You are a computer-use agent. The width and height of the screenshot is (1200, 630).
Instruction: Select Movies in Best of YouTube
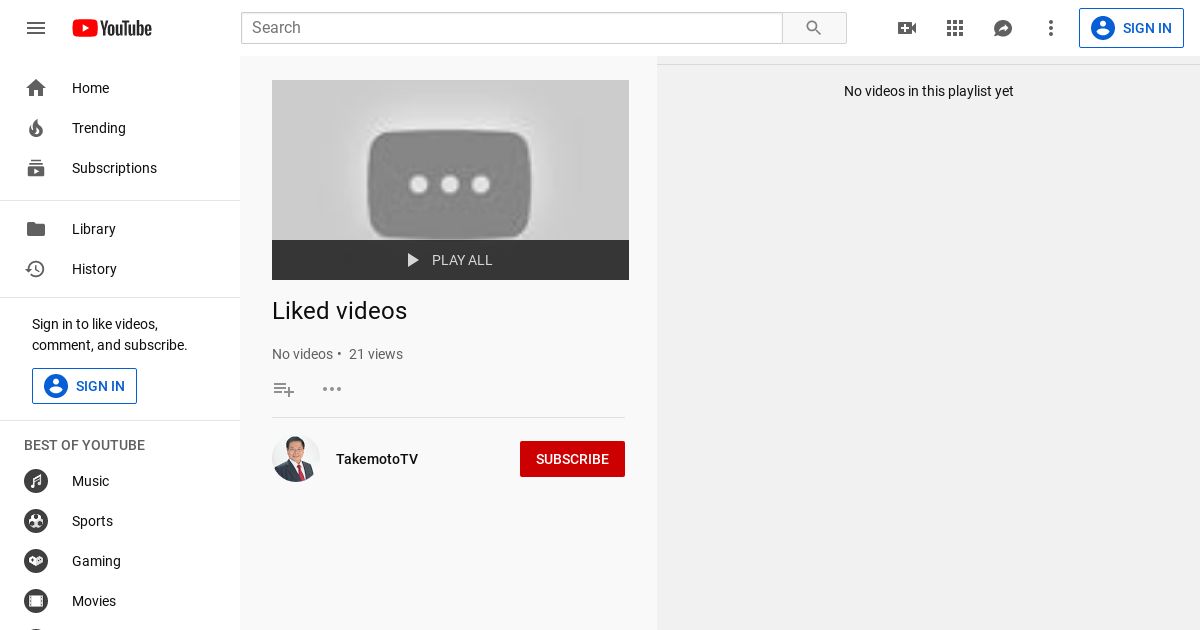(x=120, y=601)
